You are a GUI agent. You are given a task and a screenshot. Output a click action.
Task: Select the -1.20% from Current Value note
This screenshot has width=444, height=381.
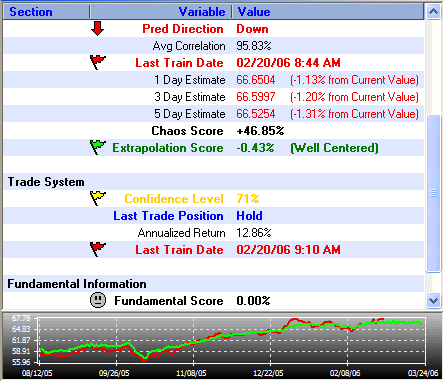click(x=354, y=97)
